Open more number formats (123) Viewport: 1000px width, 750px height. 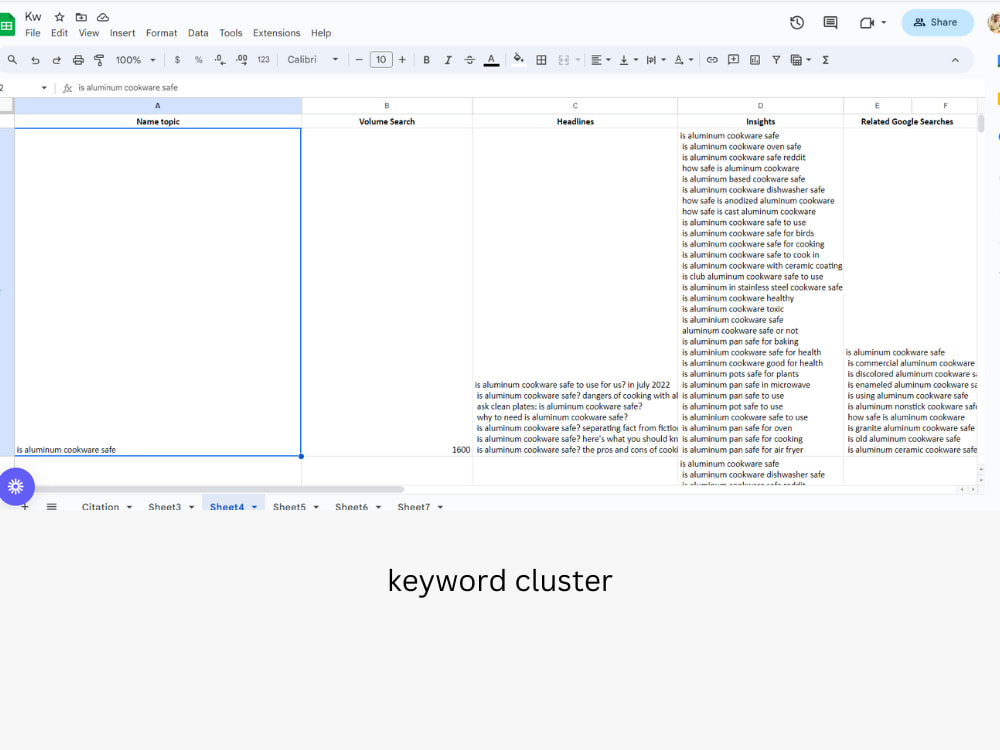[x=263, y=60]
